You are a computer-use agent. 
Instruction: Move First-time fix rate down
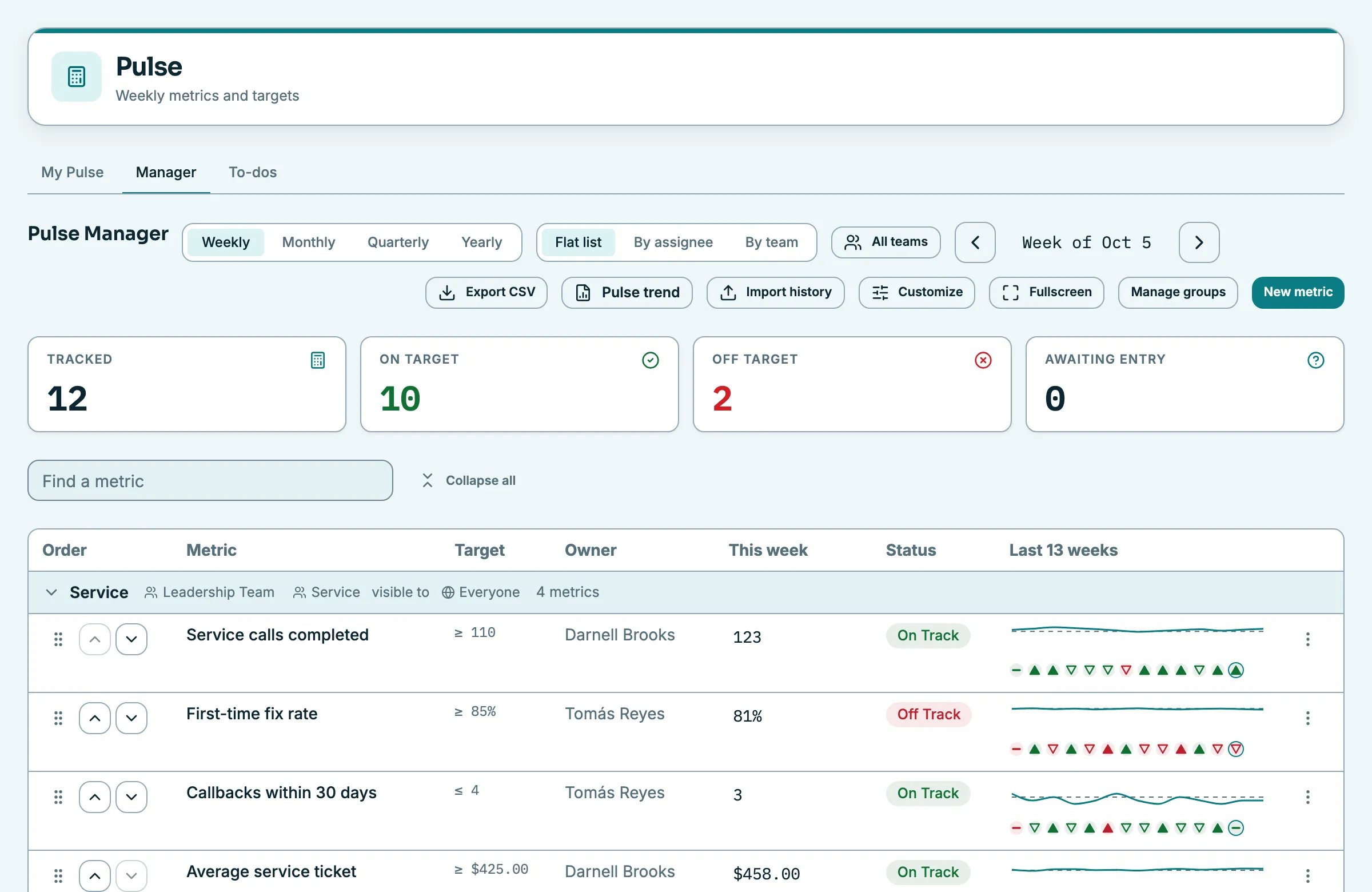point(131,718)
